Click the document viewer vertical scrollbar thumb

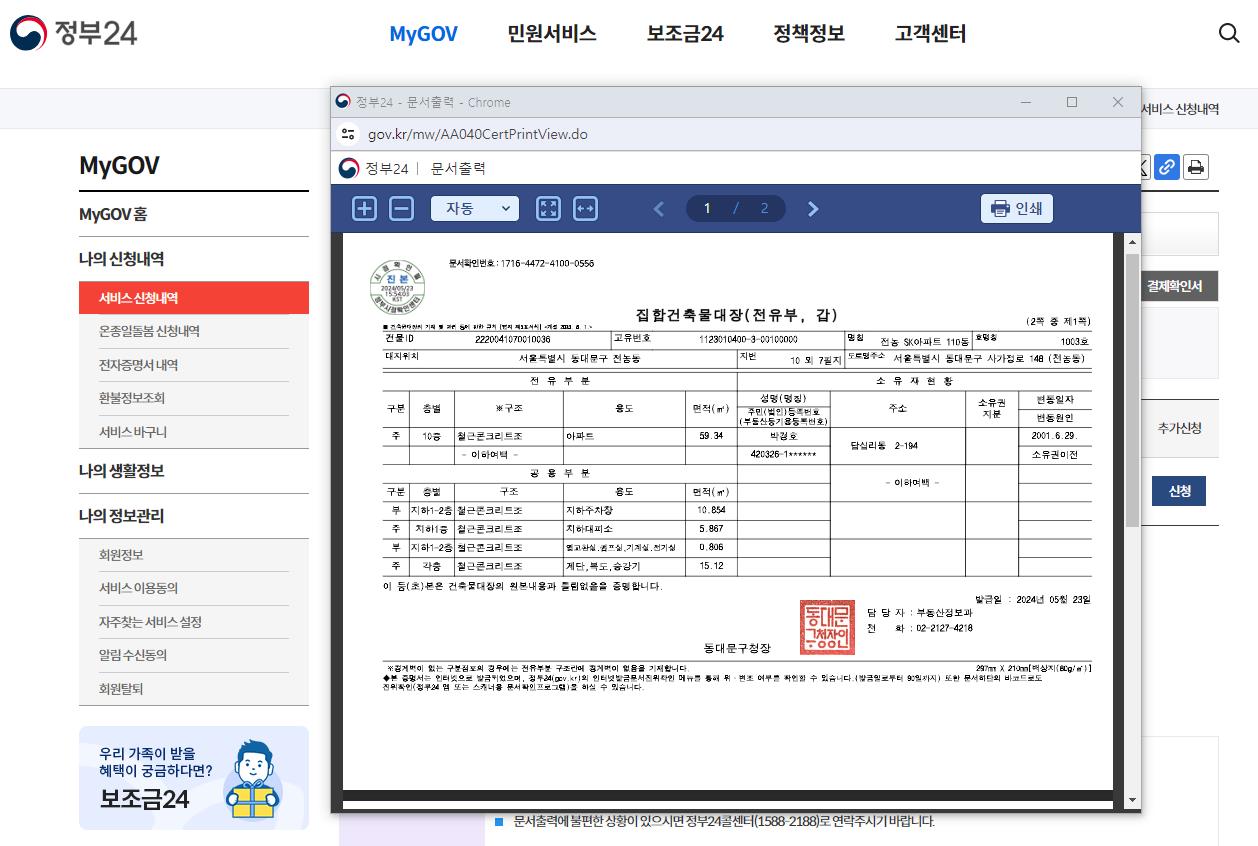pos(1132,390)
